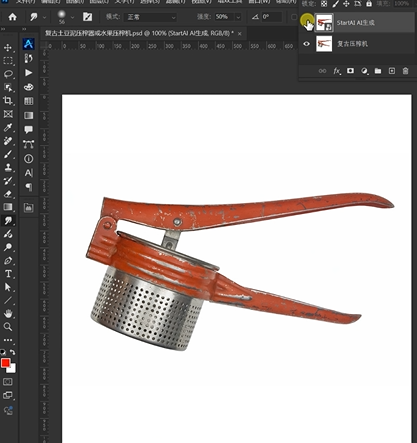Select the Move tool
This screenshot has height=443, width=417.
[x=8, y=48]
